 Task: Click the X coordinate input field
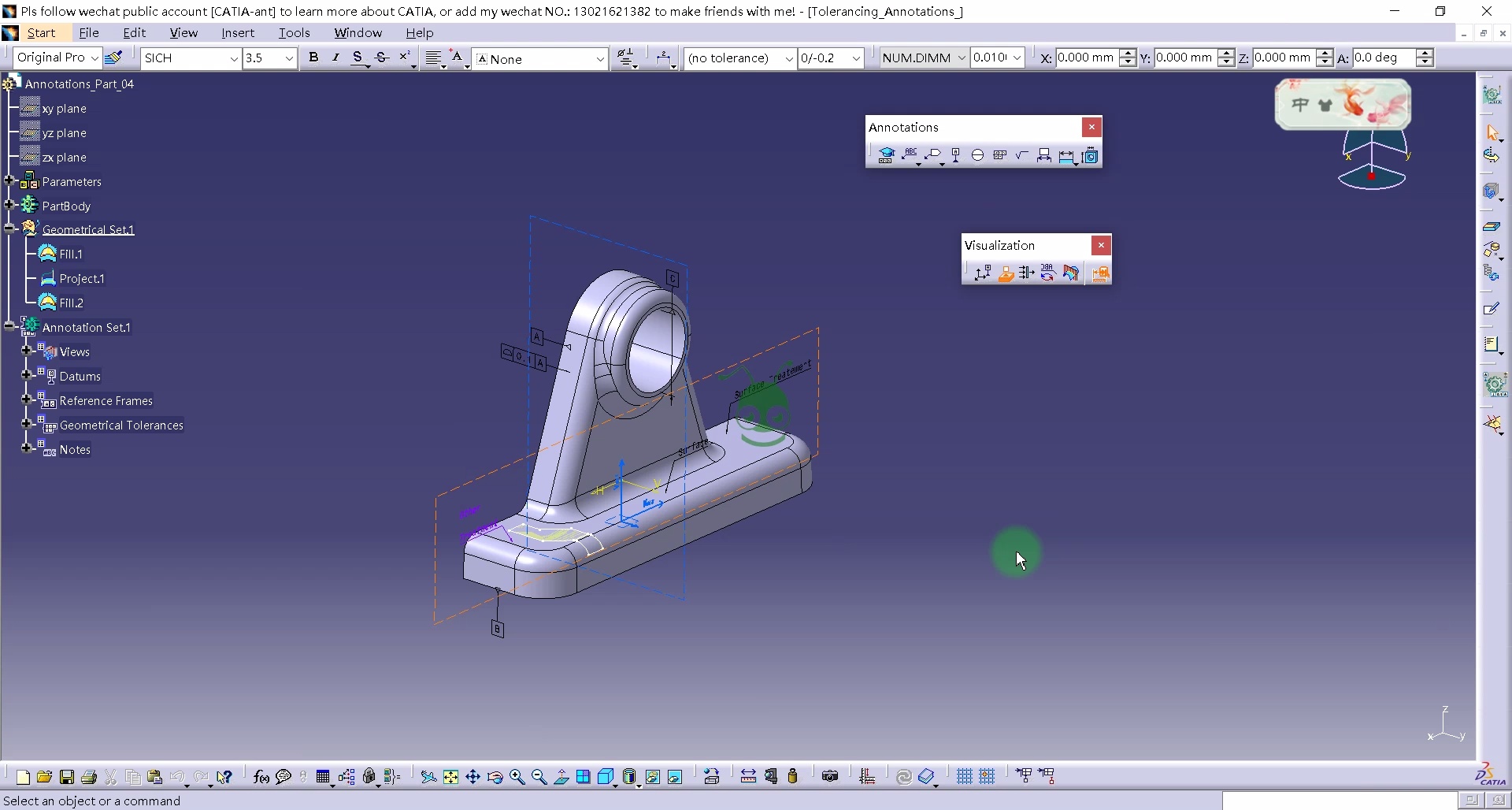1085,58
